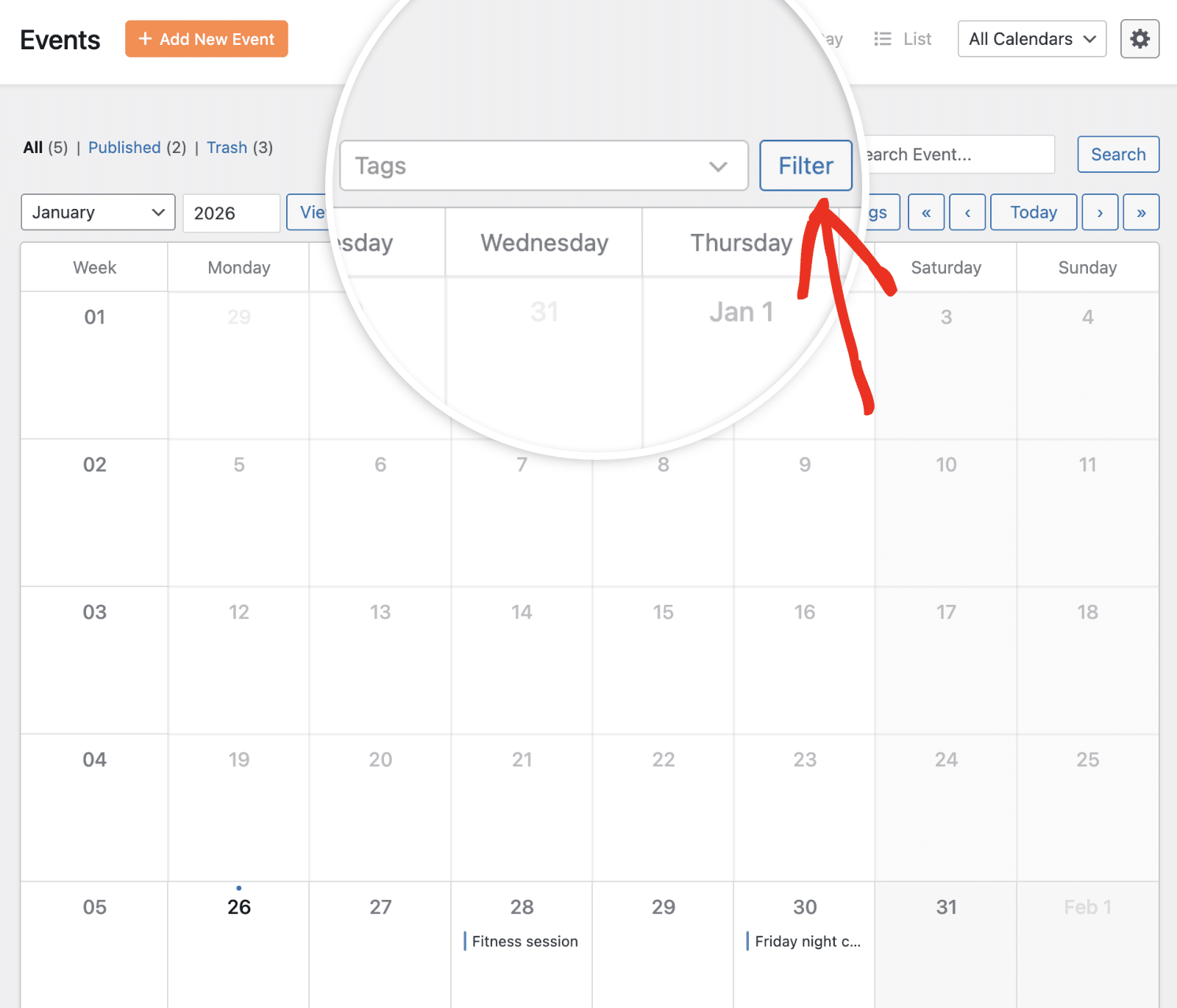1177x1008 pixels.
Task: Open the All Calendars dropdown
Action: pyautogui.click(x=1031, y=39)
